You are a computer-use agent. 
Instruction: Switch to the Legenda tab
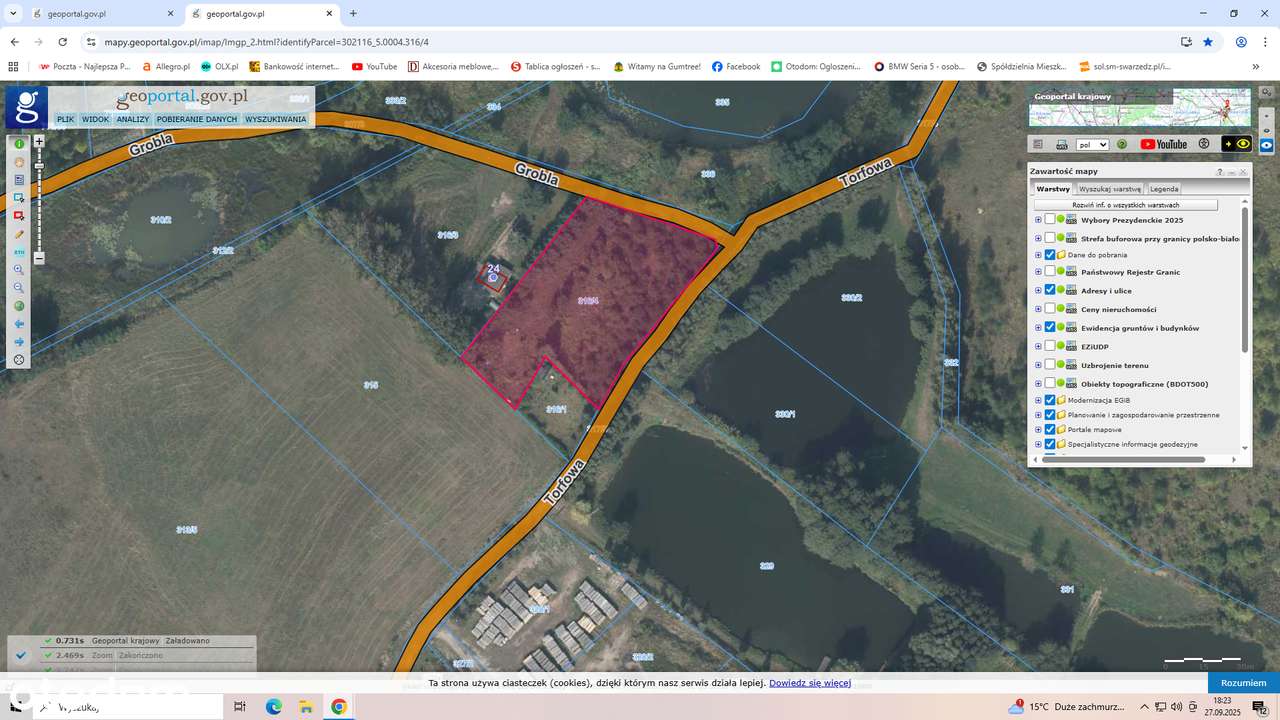[x=1163, y=188]
